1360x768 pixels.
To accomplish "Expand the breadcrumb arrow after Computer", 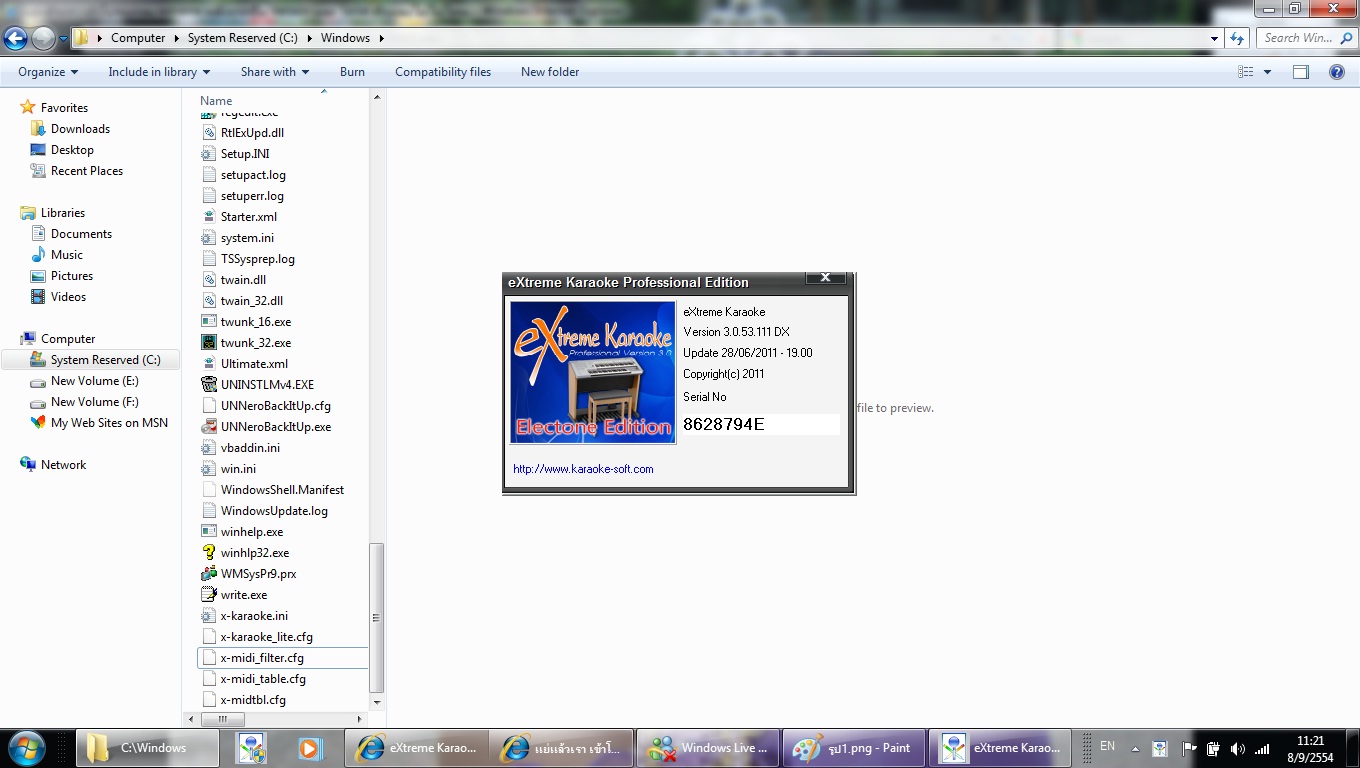I will coord(176,39).
